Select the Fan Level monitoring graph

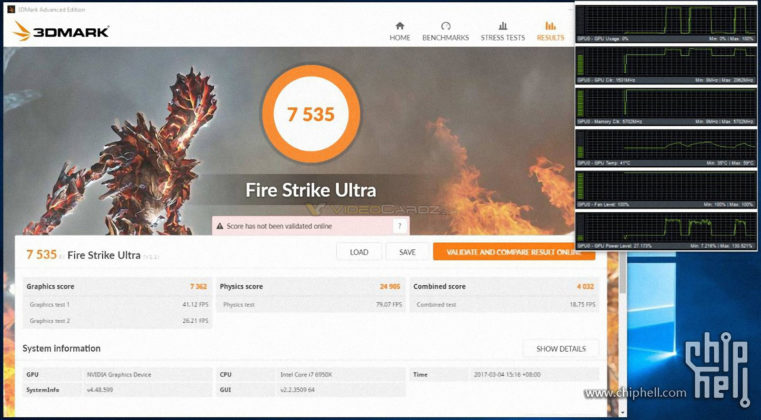pyautogui.click(x=666, y=187)
